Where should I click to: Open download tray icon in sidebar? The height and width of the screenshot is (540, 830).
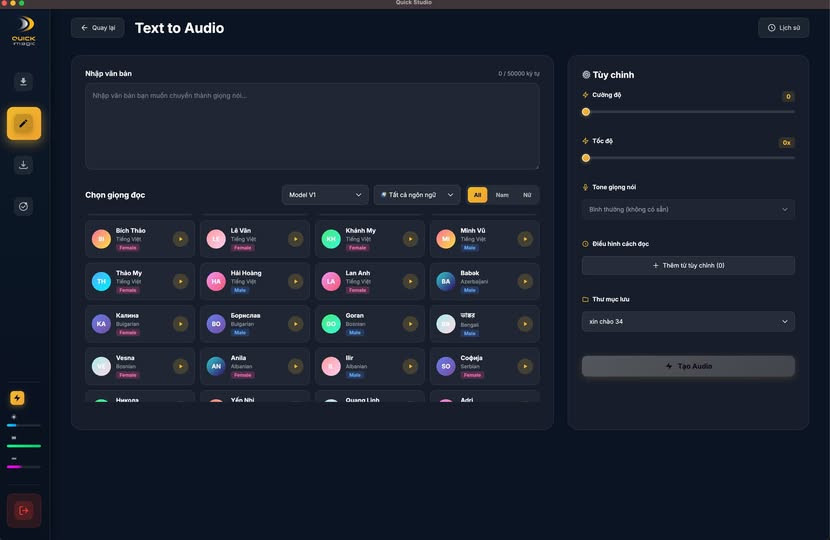point(23,165)
